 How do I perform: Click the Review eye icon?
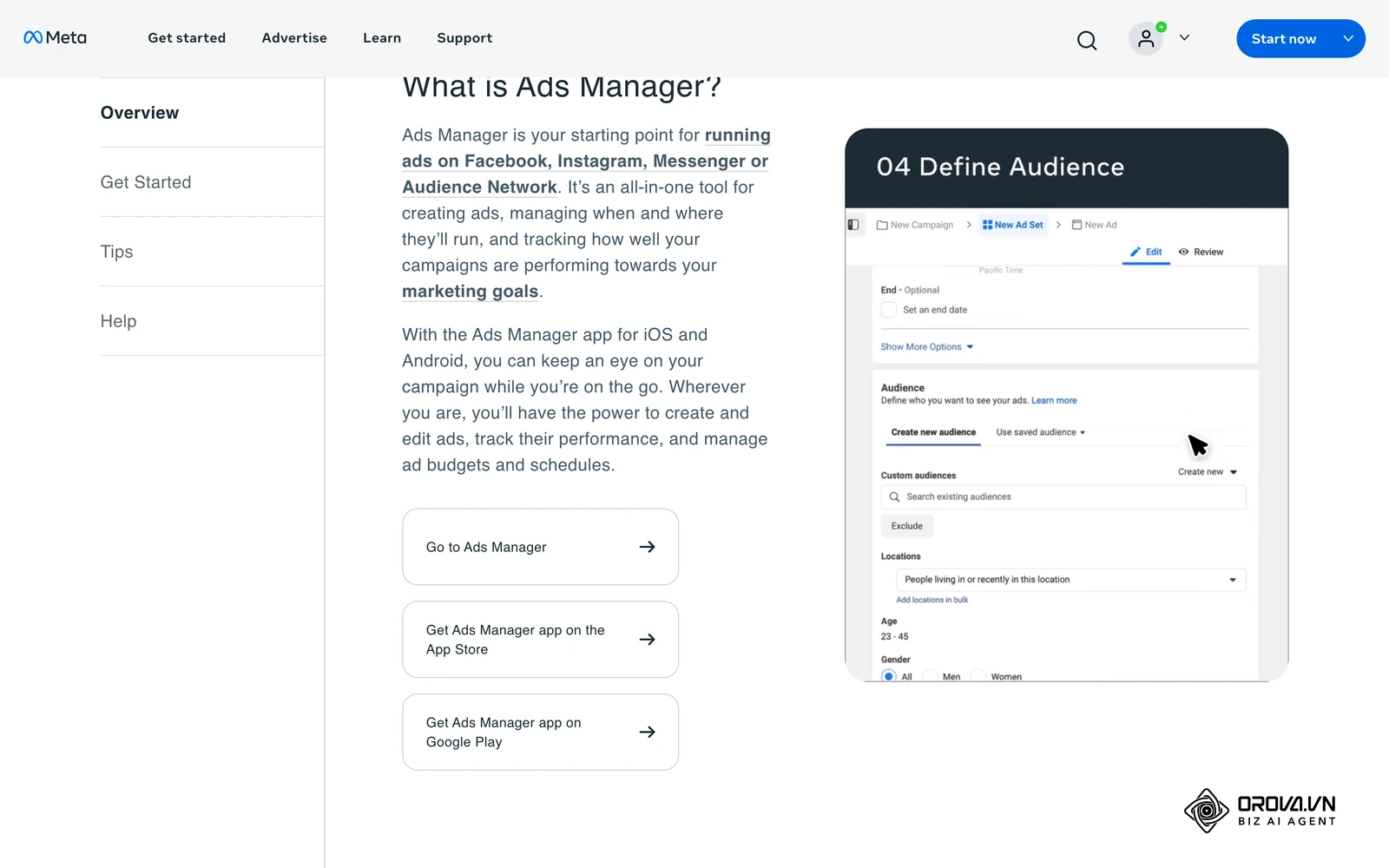(x=1183, y=252)
